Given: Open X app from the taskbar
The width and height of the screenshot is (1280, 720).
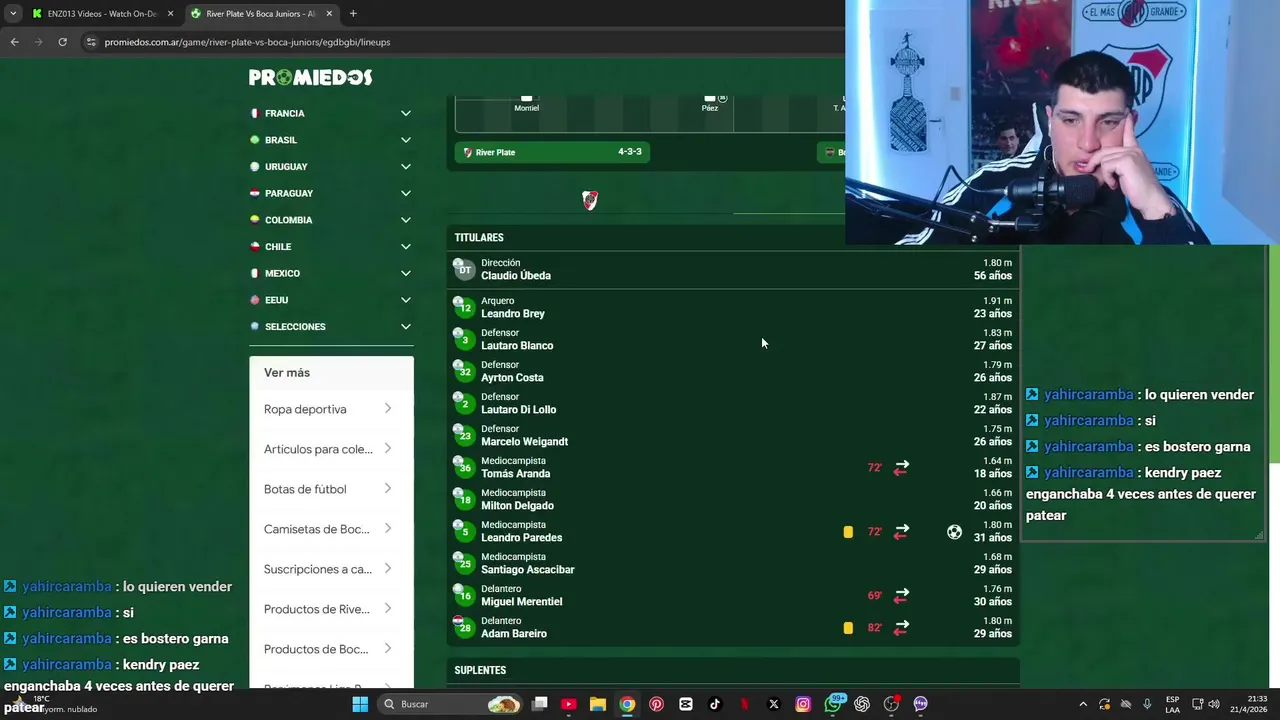Looking at the screenshot, I should point(774,704).
